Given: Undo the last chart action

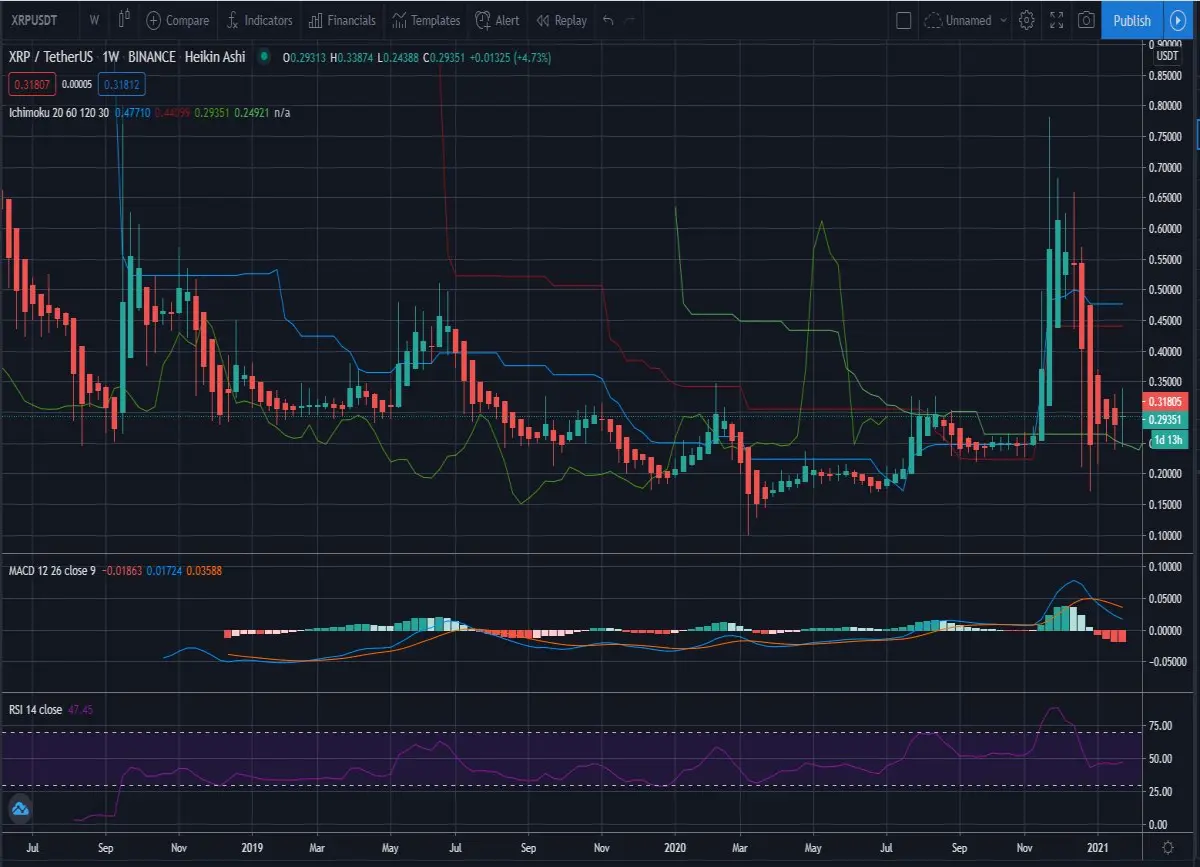Looking at the screenshot, I should pos(608,20).
